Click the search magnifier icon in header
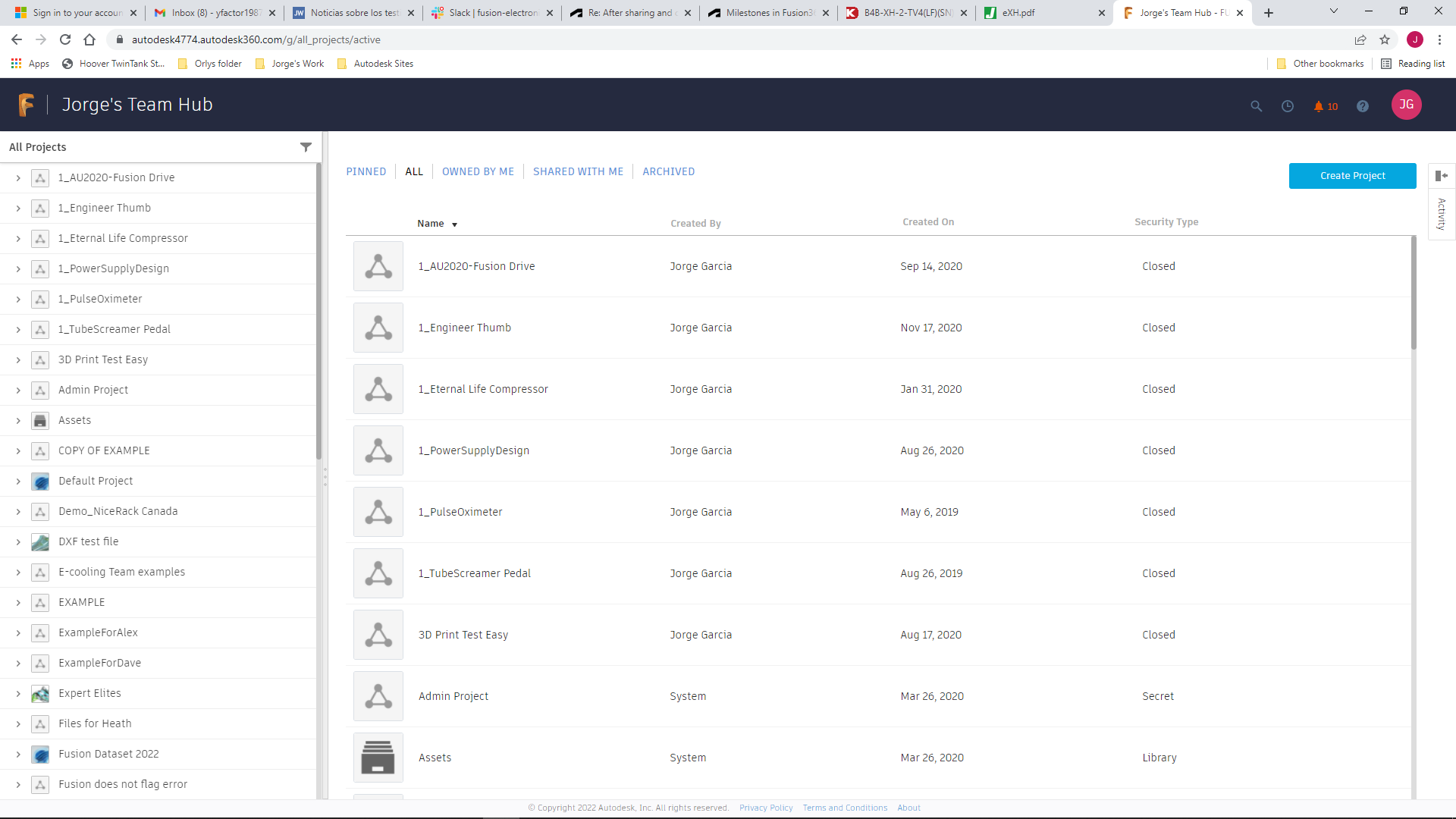This screenshot has height=819, width=1456. point(1256,106)
